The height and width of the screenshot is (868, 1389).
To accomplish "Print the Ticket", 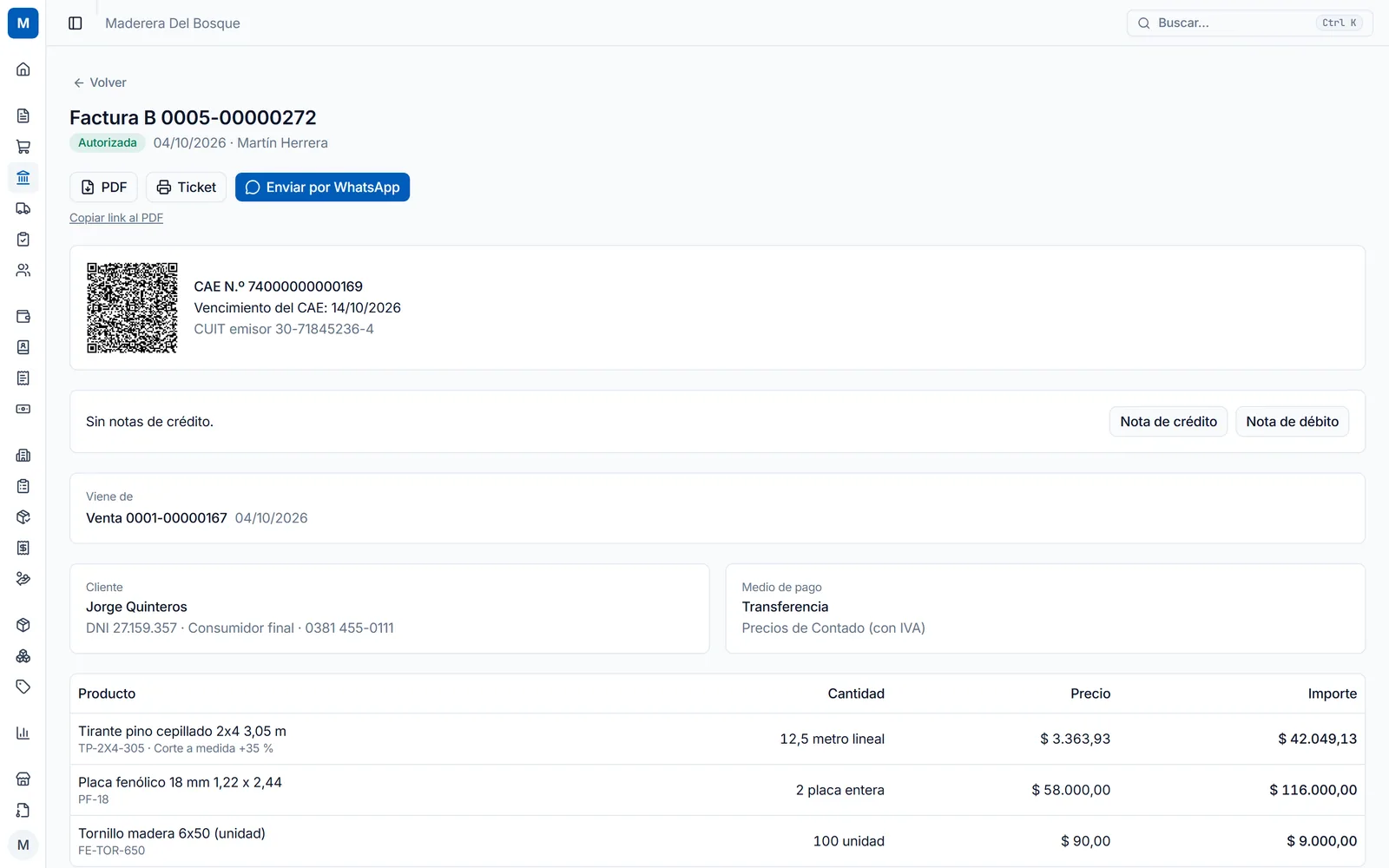I will 186,187.
